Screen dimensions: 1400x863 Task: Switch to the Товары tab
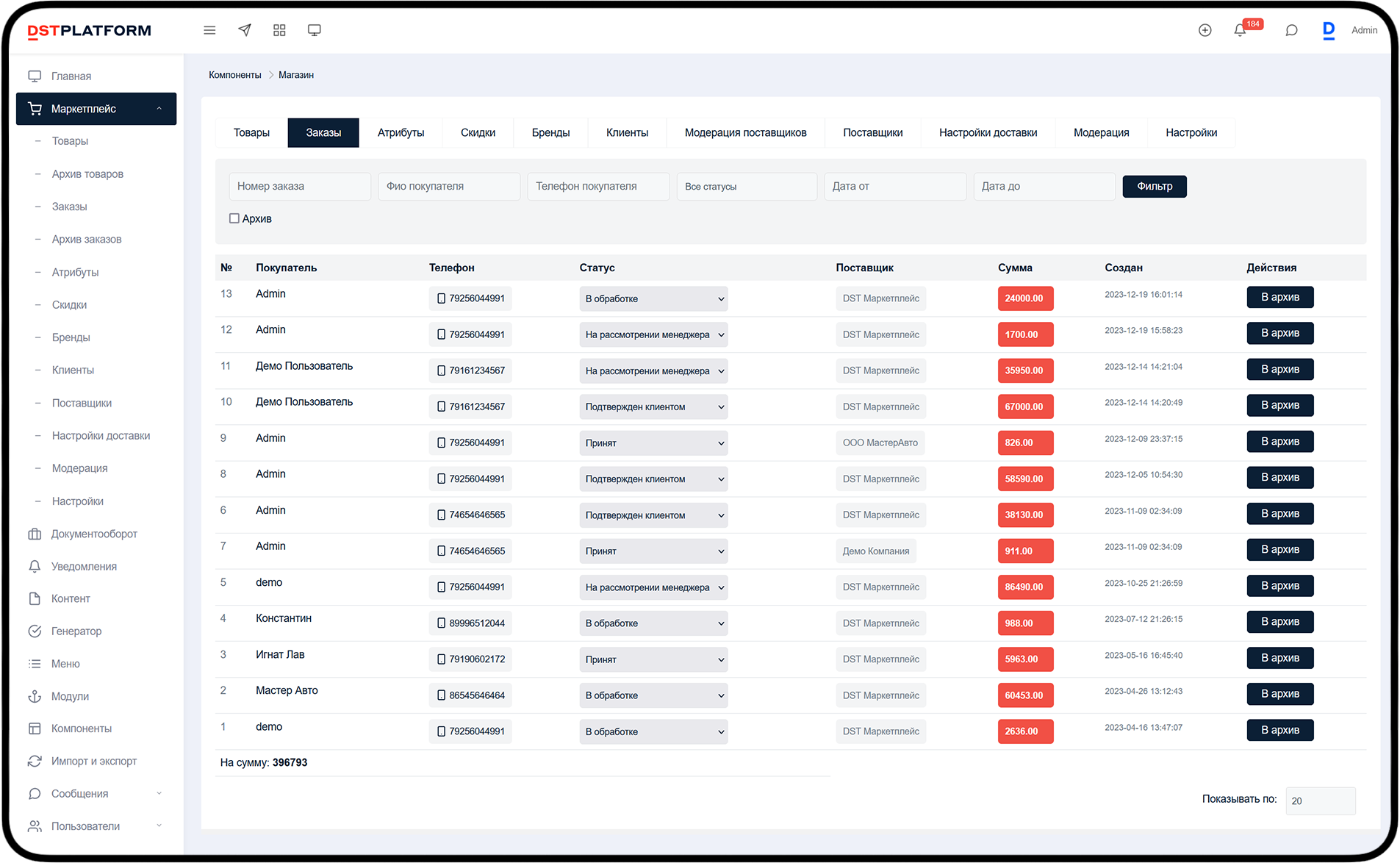point(251,132)
